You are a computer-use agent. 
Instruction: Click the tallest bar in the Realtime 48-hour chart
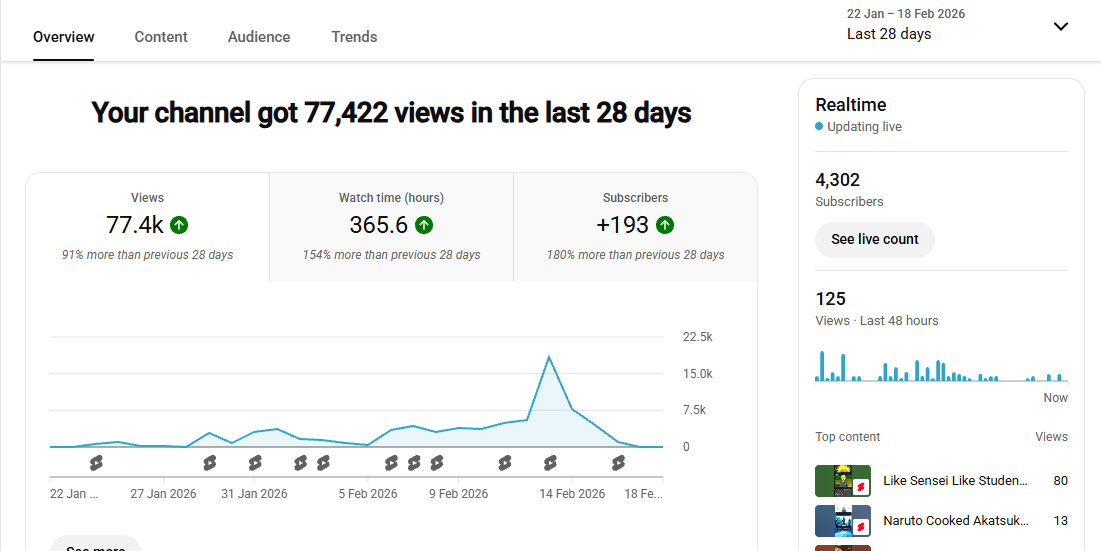click(x=822, y=366)
